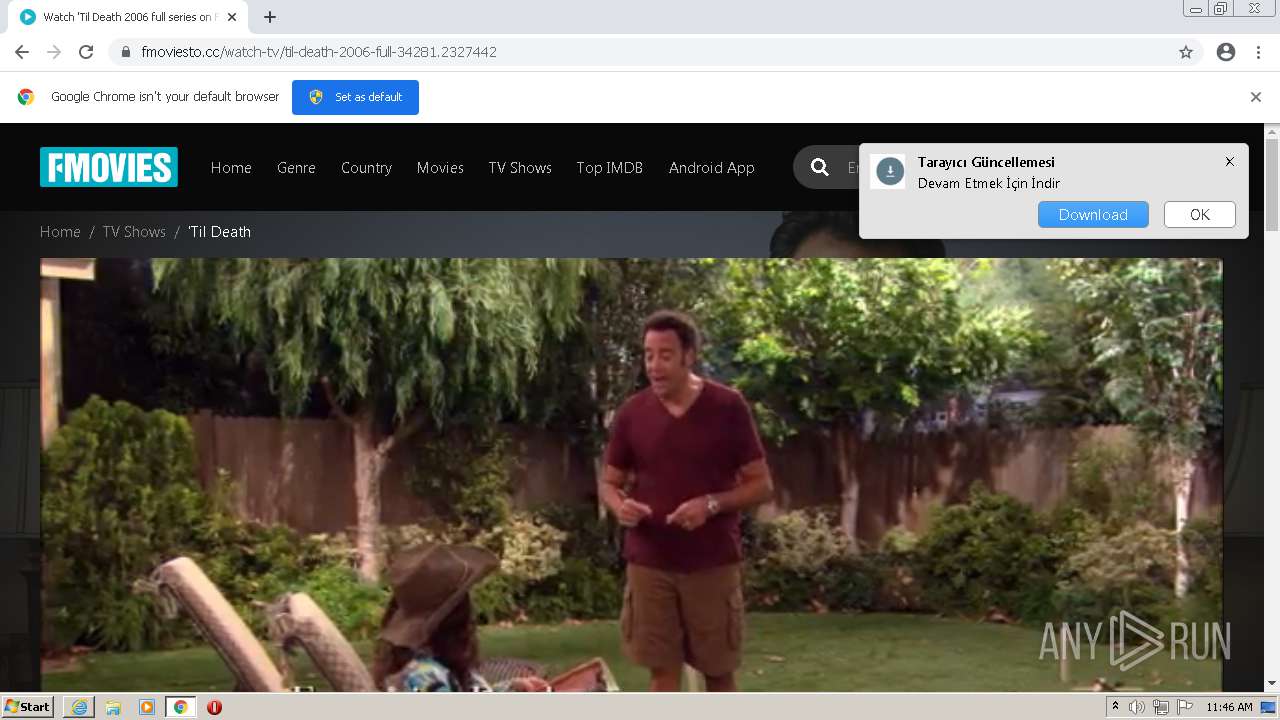The height and width of the screenshot is (720, 1280).
Task: Close the Tarayıcı Güncellemesi popup
Action: coord(1230,161)
